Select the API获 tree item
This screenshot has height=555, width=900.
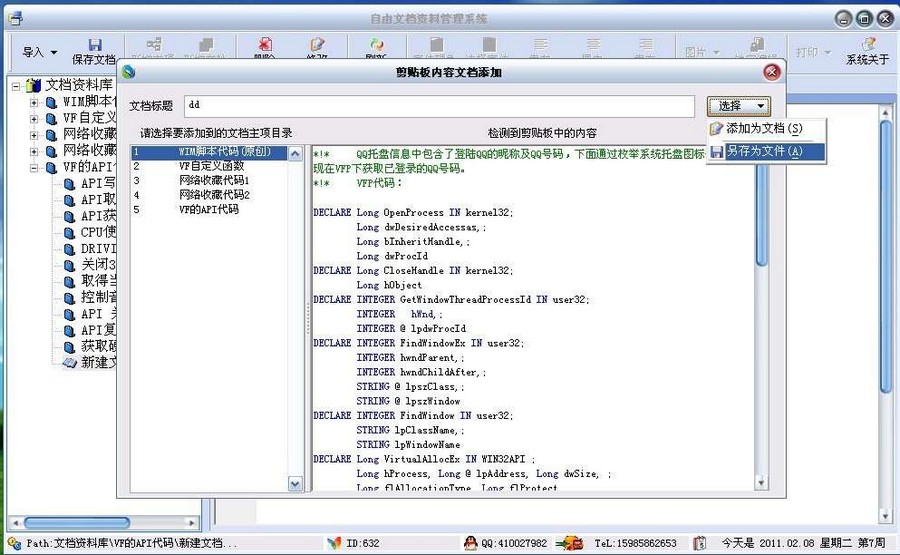(x=98, y=216)
